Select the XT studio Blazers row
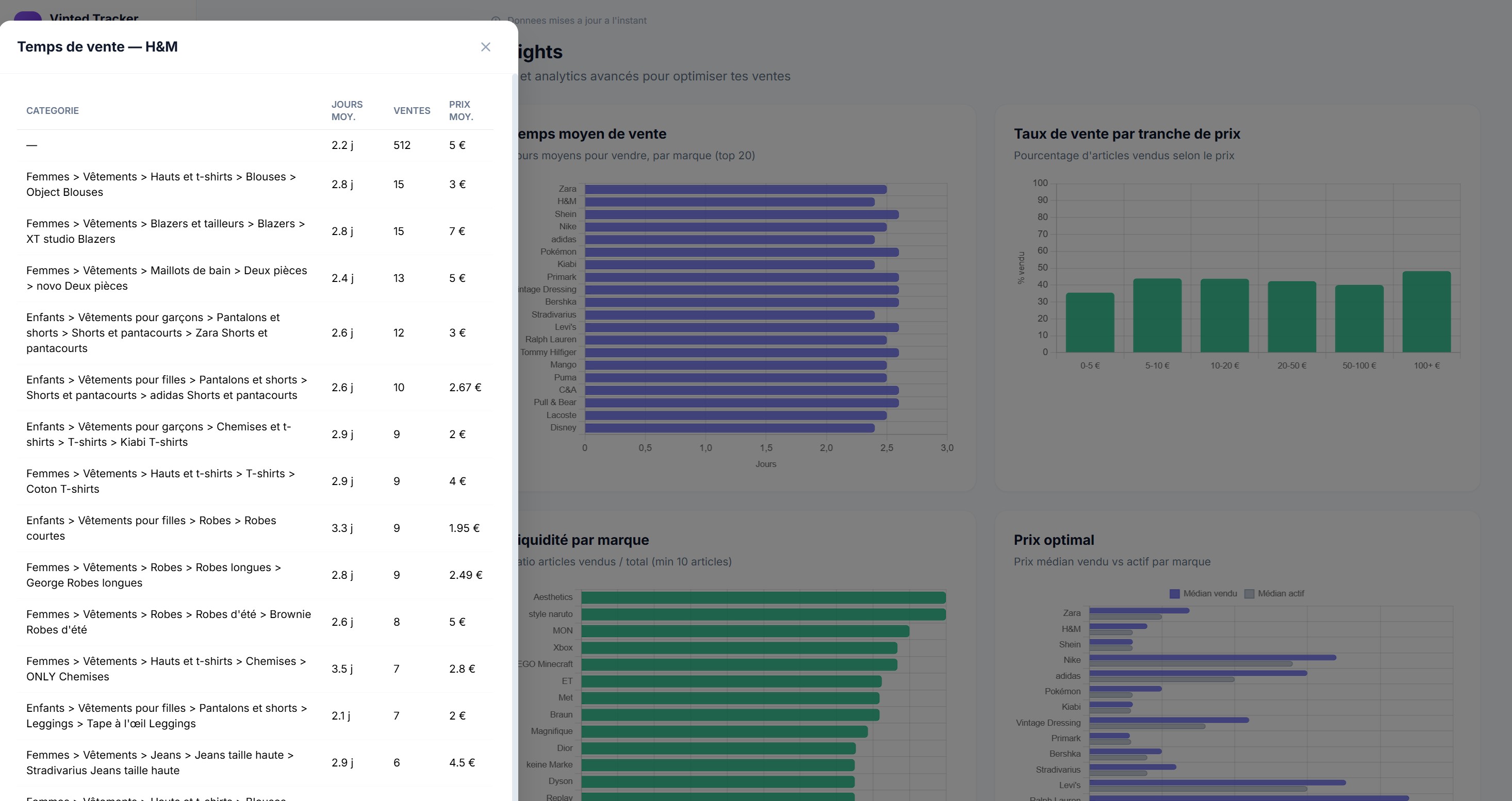The height and width of the screenshot is (801, 1512). (x=255, y=231)
